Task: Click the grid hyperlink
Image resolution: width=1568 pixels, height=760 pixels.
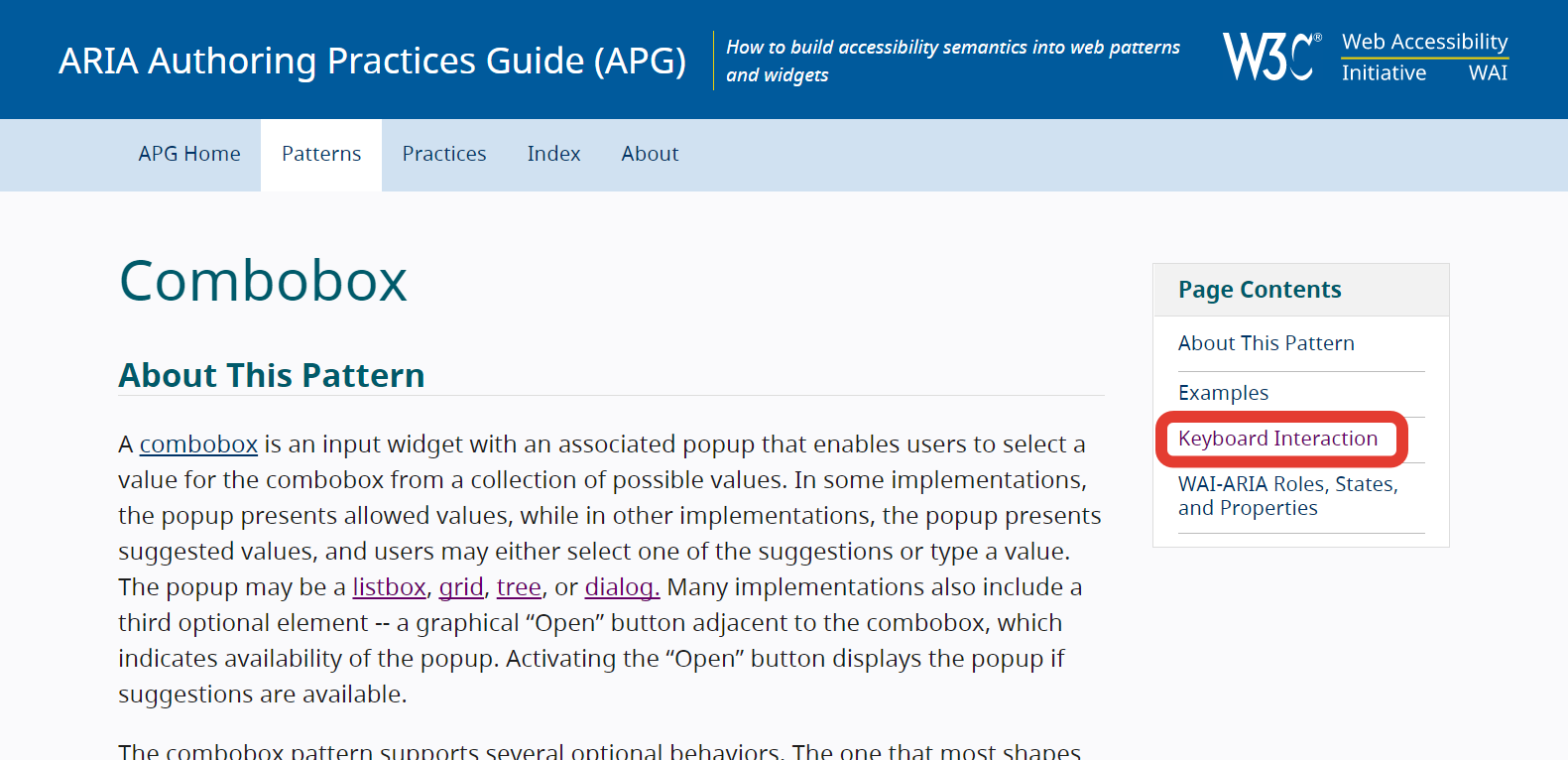Action: [x=461, y=587]
